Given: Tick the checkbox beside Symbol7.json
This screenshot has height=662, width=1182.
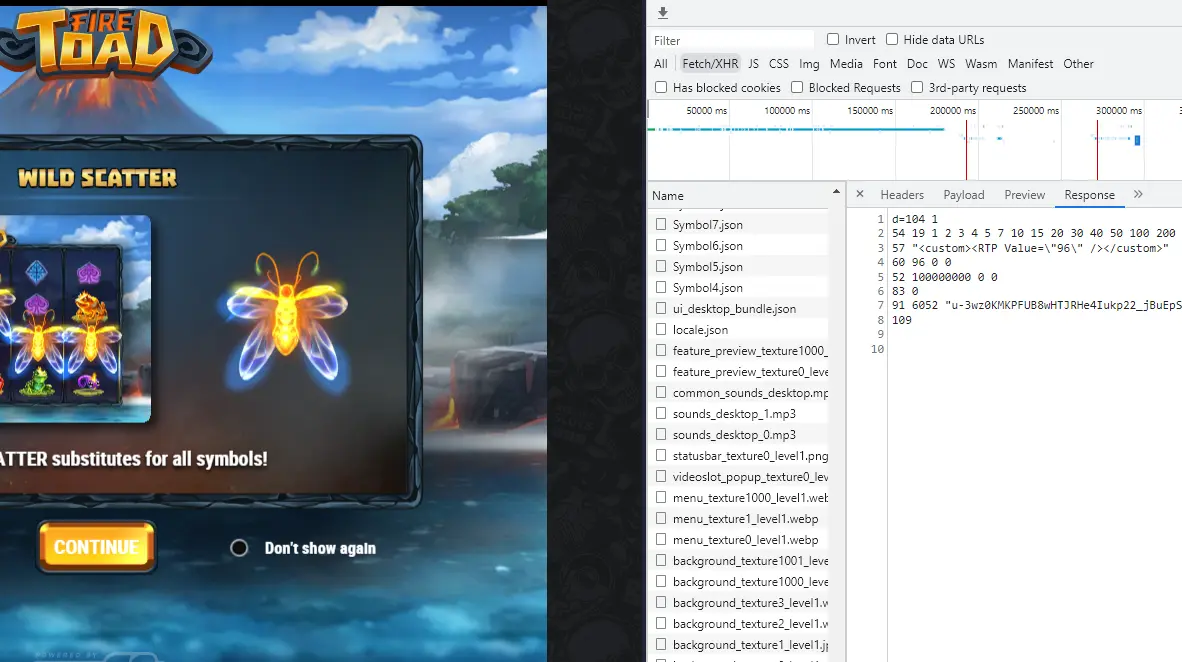Looking at the screenshot, I should [x=661, y=224].
